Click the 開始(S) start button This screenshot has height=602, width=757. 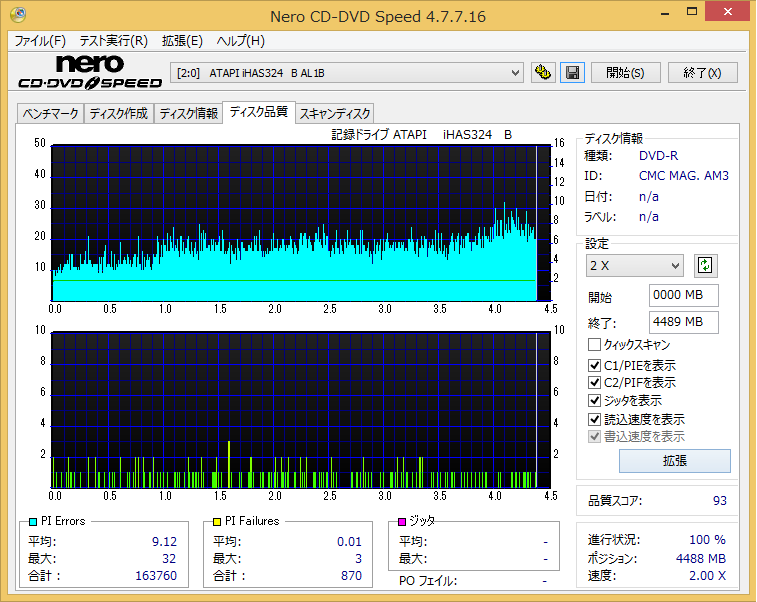click(x=625, y=73)
